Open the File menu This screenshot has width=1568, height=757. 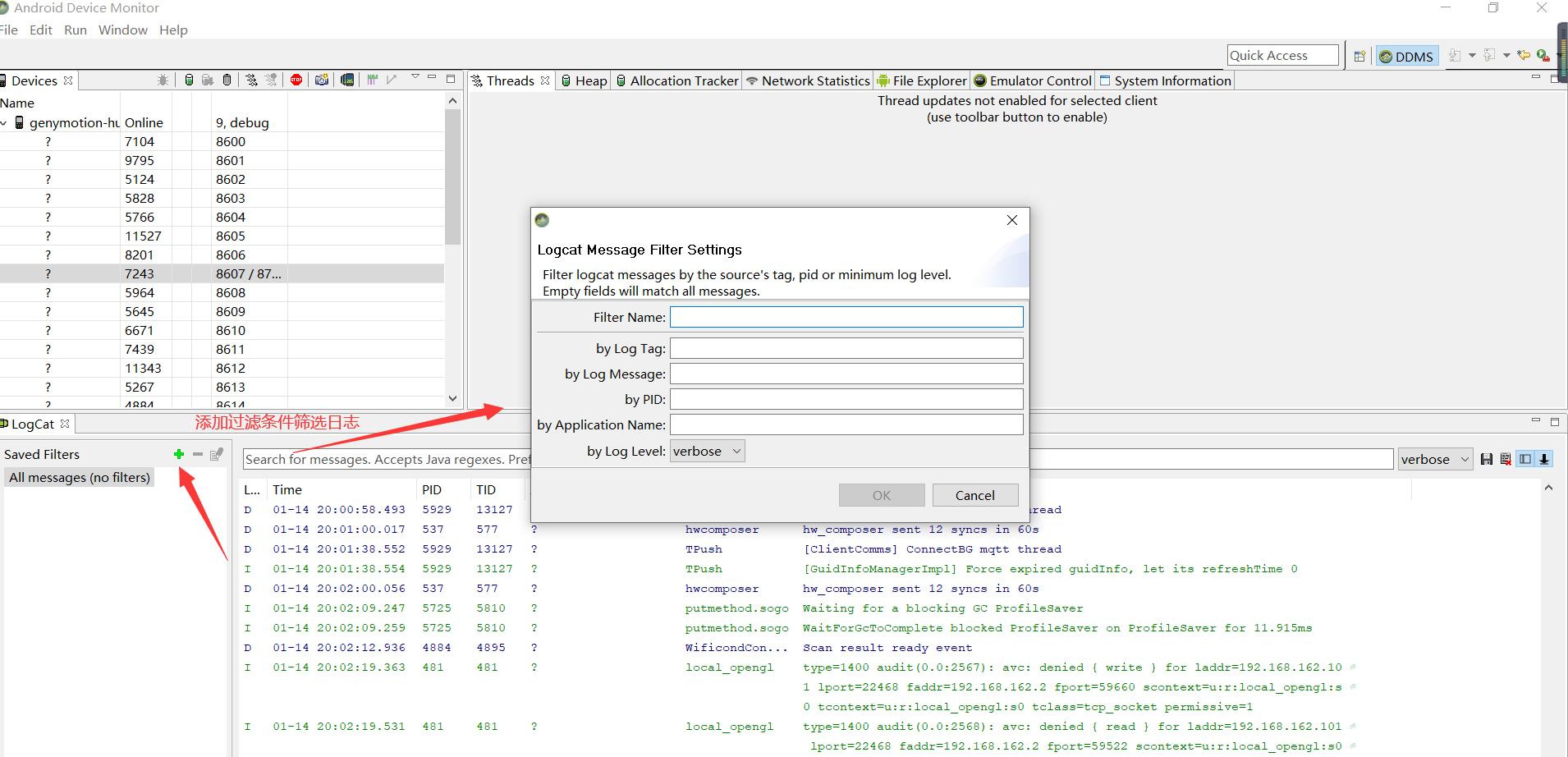(x=9, y=30)
